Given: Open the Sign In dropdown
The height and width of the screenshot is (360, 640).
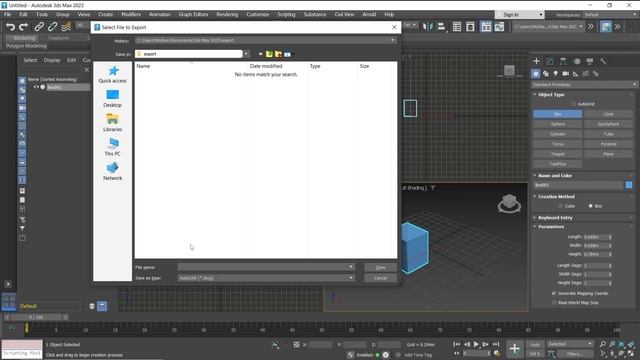Looking at the screenshot, I should tap(520, 15).
